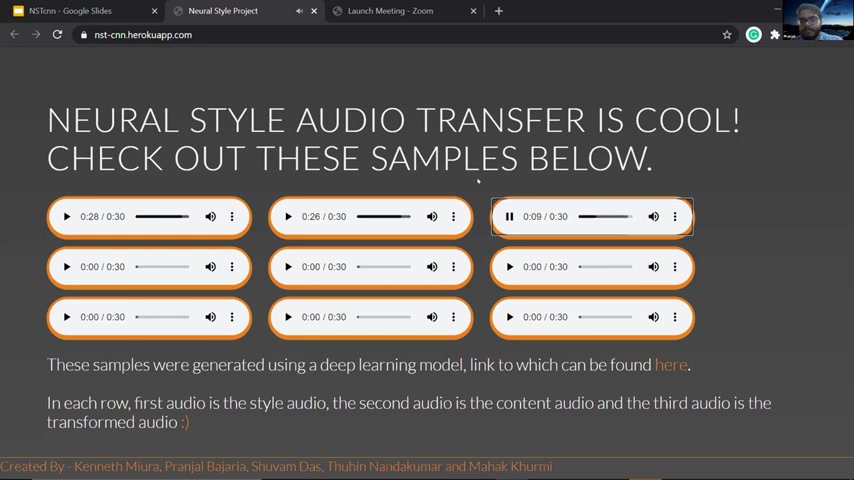854x480 pixels.
Task: Reload the current page
Action: [57, 35]
